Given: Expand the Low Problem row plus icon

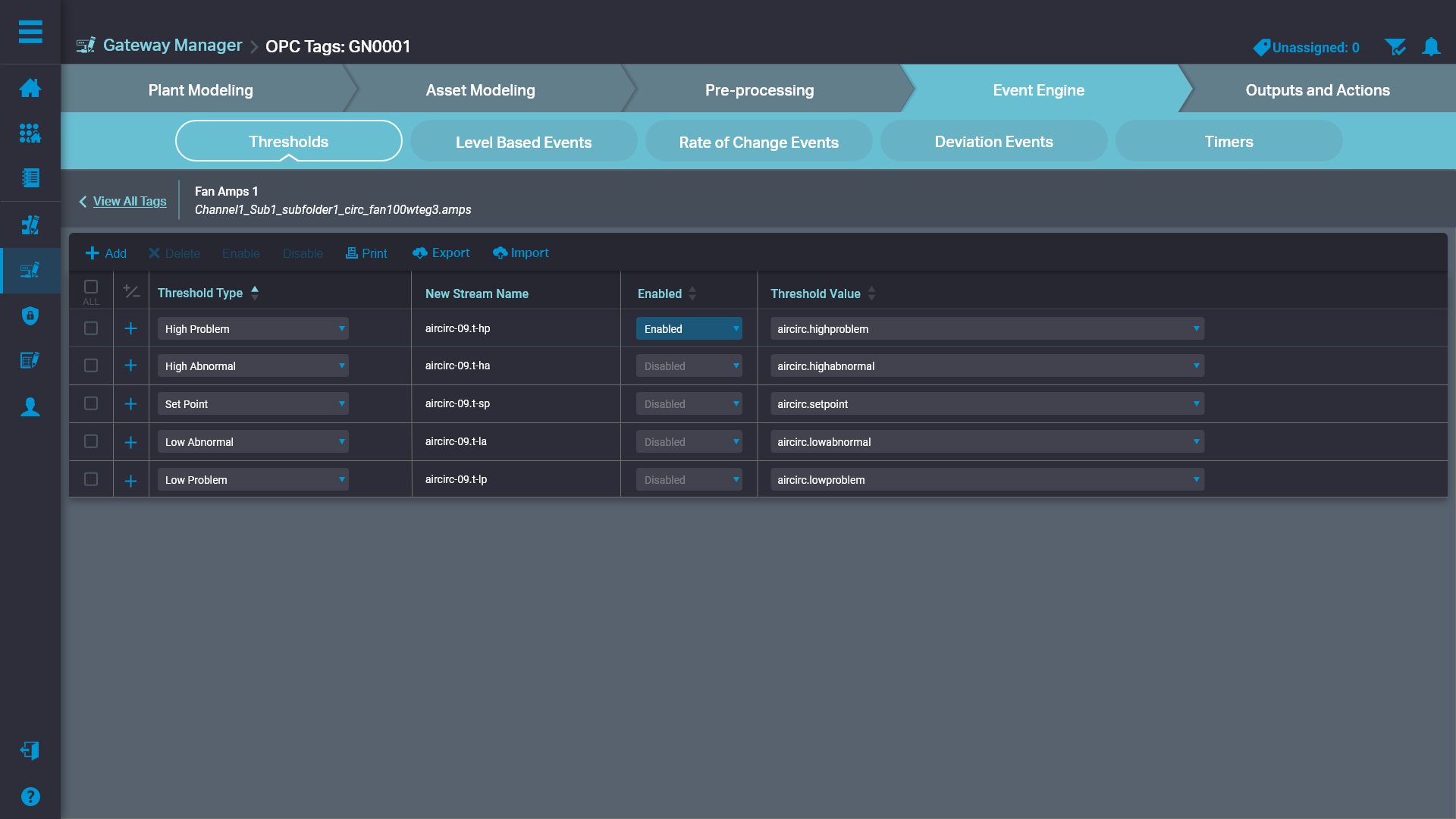Looking at the screenshot, I should point(130,481).
